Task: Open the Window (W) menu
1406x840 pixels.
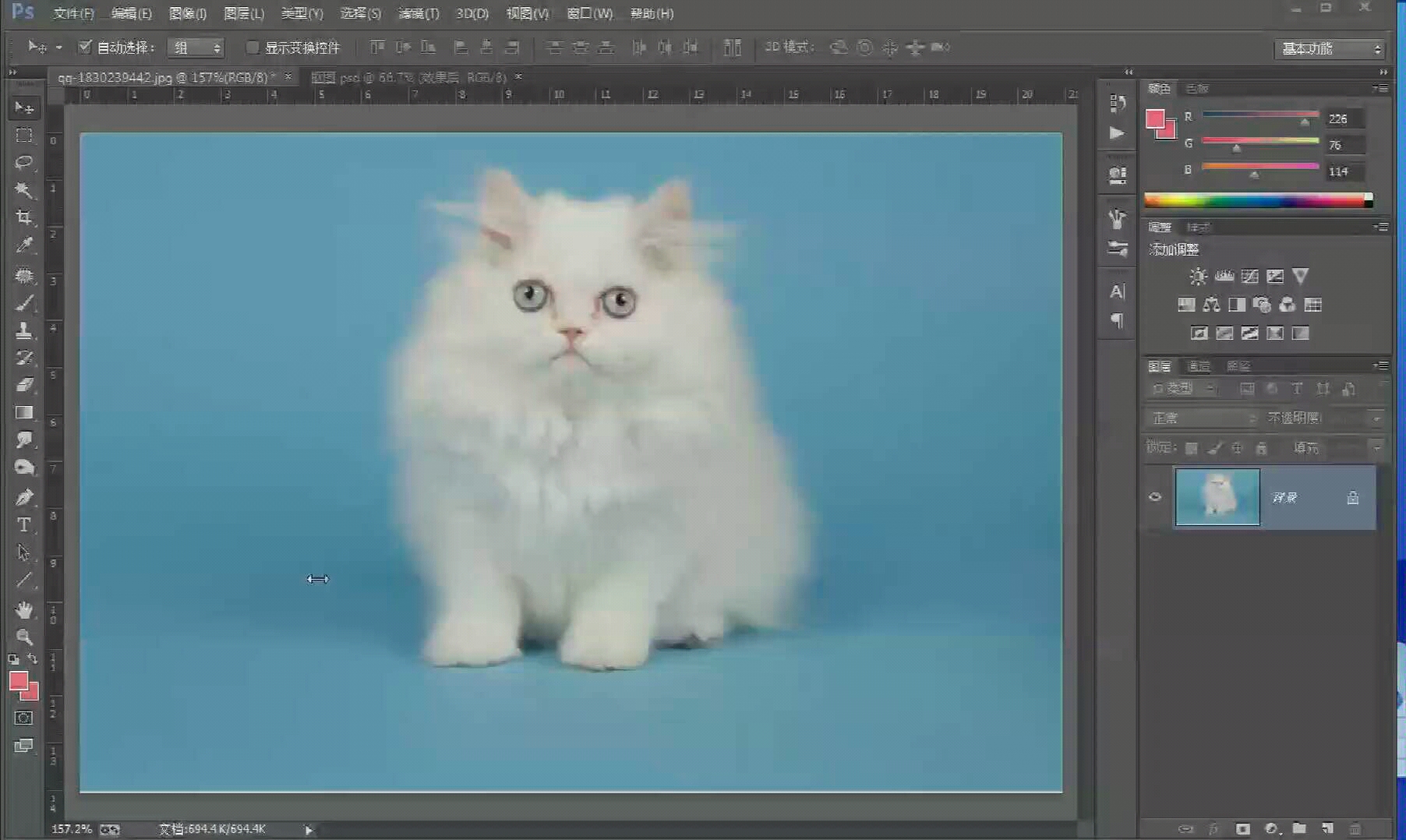Action: click(590, 13)
